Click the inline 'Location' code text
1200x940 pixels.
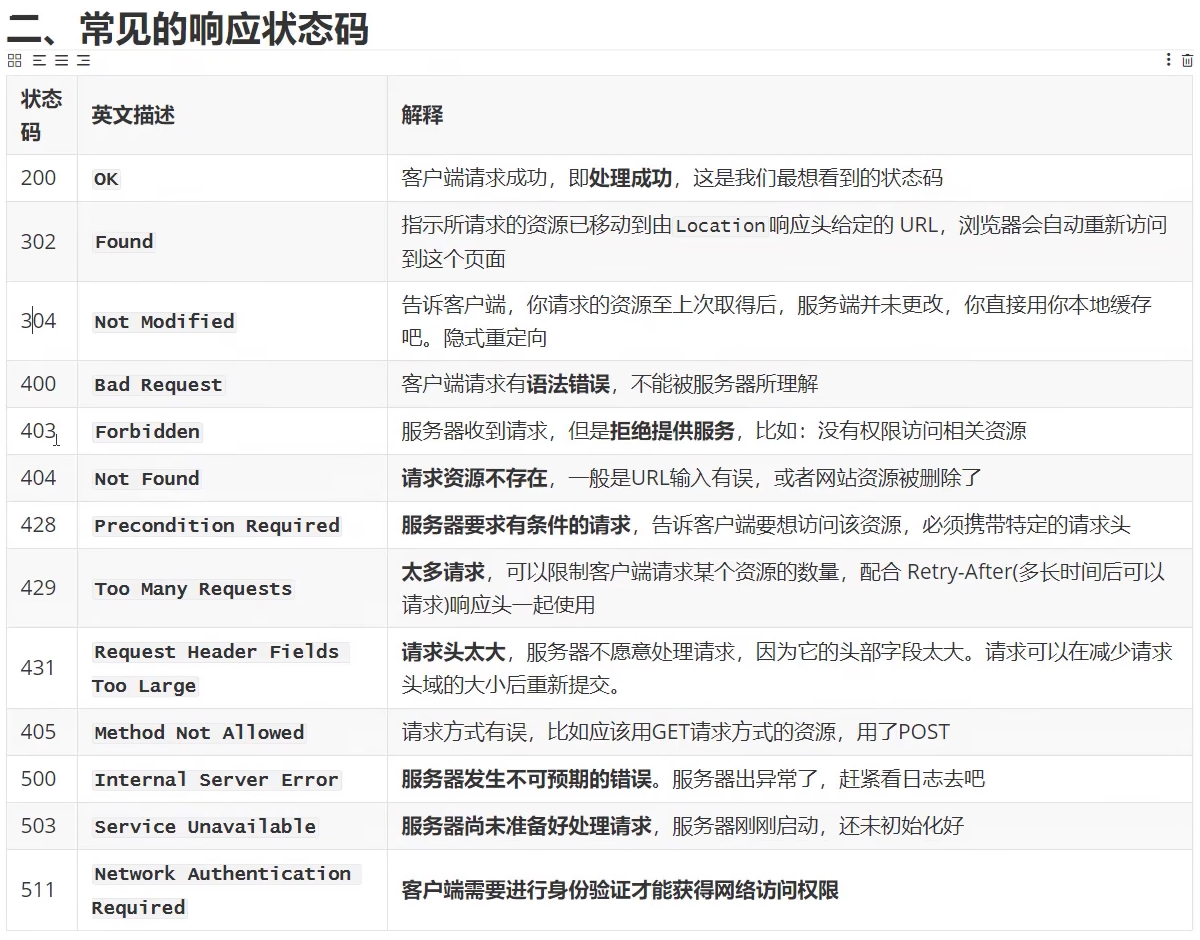(x=720, y=226)
